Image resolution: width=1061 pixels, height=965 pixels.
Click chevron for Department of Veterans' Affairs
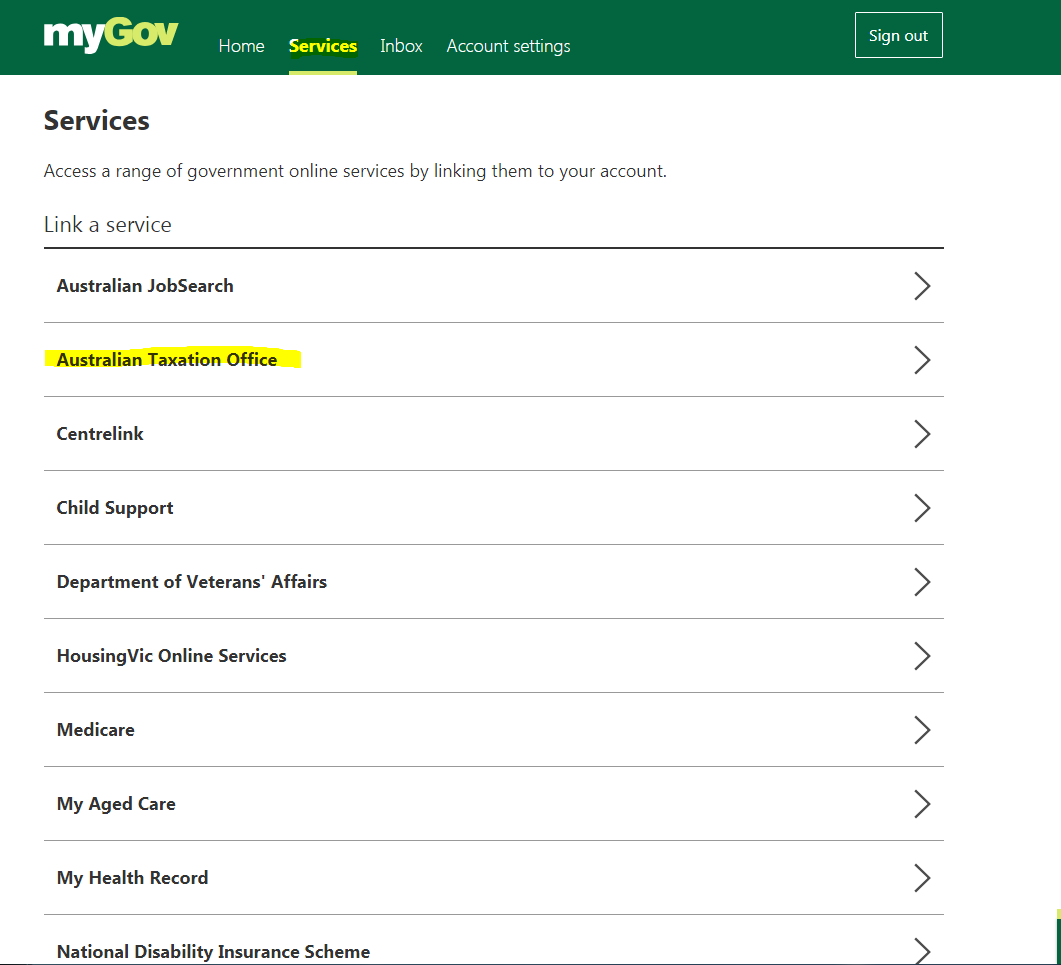coord(922,581)
